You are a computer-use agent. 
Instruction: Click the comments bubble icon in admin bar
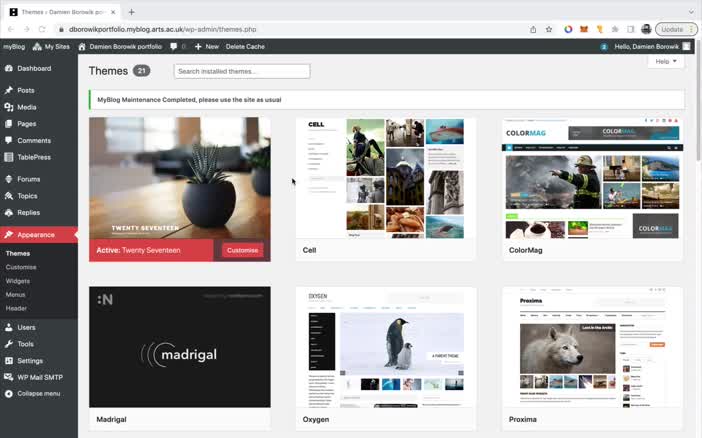174,47
